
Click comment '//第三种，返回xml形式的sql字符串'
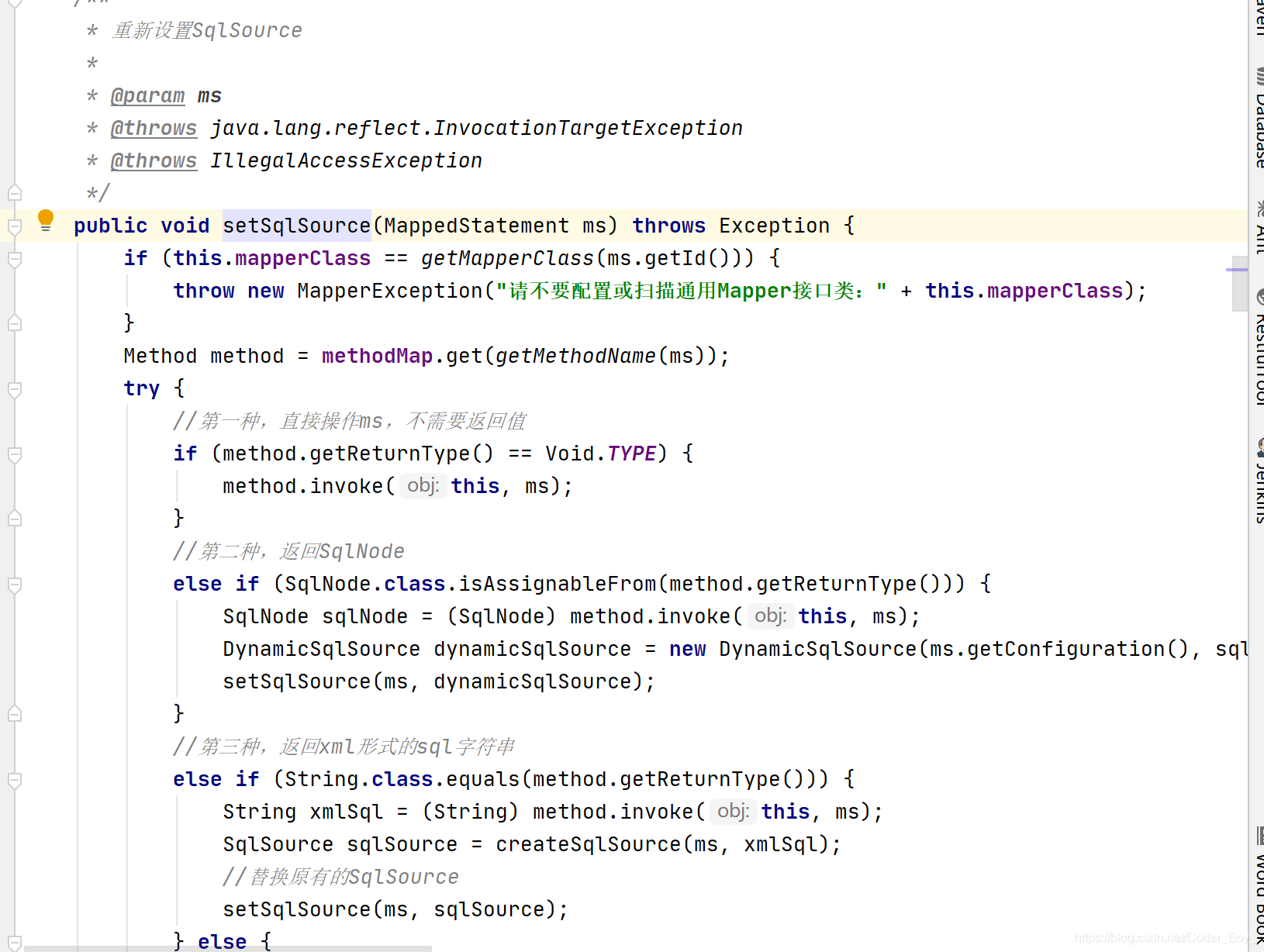(344, 747)
